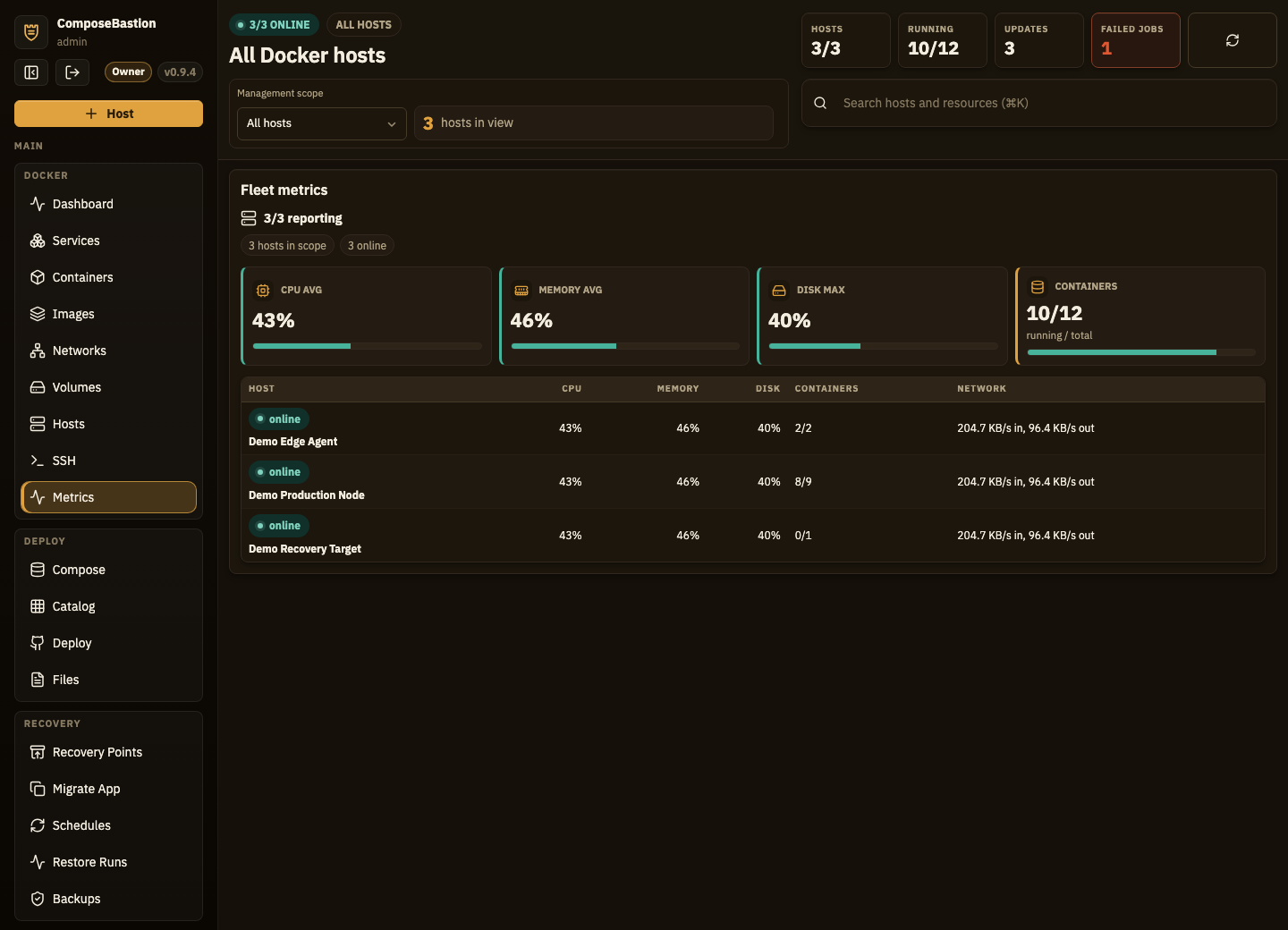
Task: Click the Demo Recovery Target host name
Action: tap(305, 549)
